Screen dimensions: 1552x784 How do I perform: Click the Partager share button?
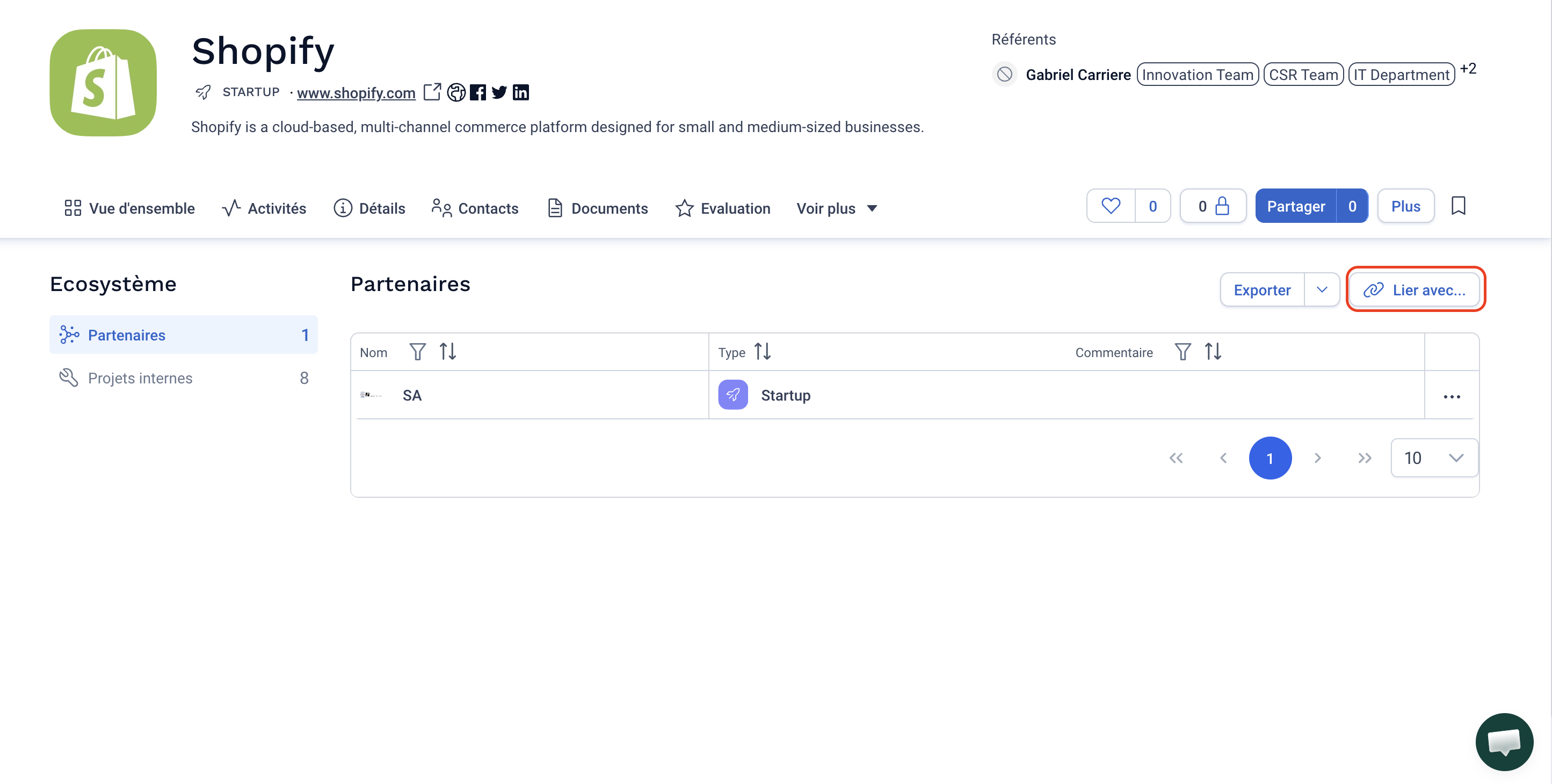point(1296,206)
